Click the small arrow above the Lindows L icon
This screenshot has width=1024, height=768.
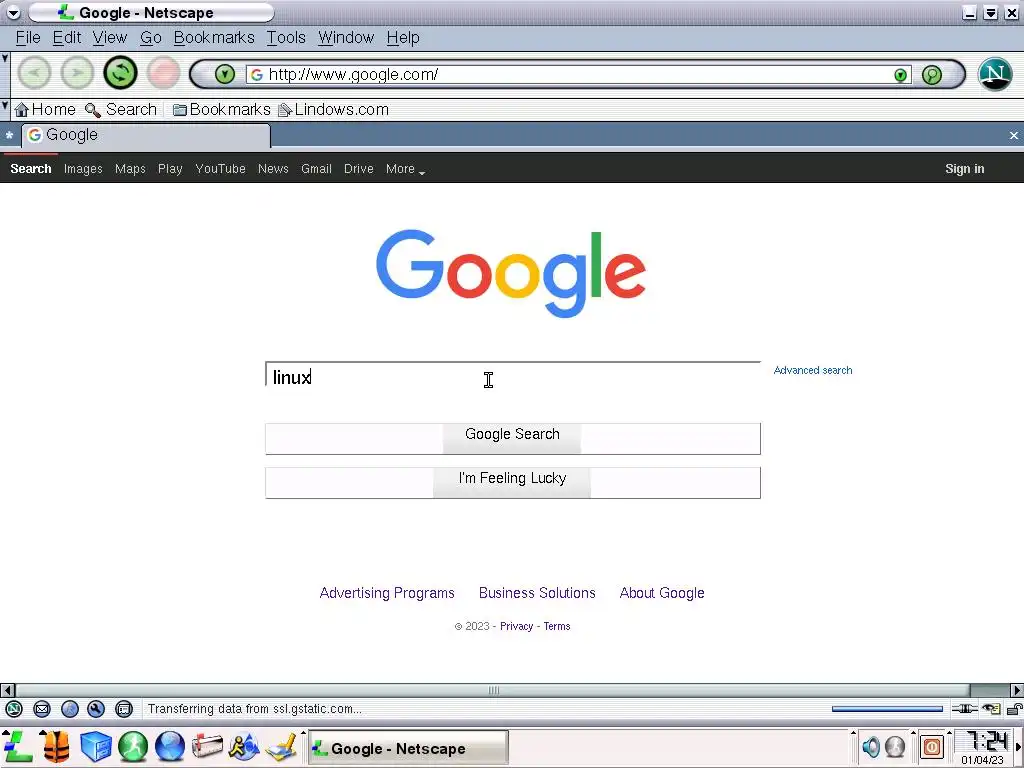[6, 733]
